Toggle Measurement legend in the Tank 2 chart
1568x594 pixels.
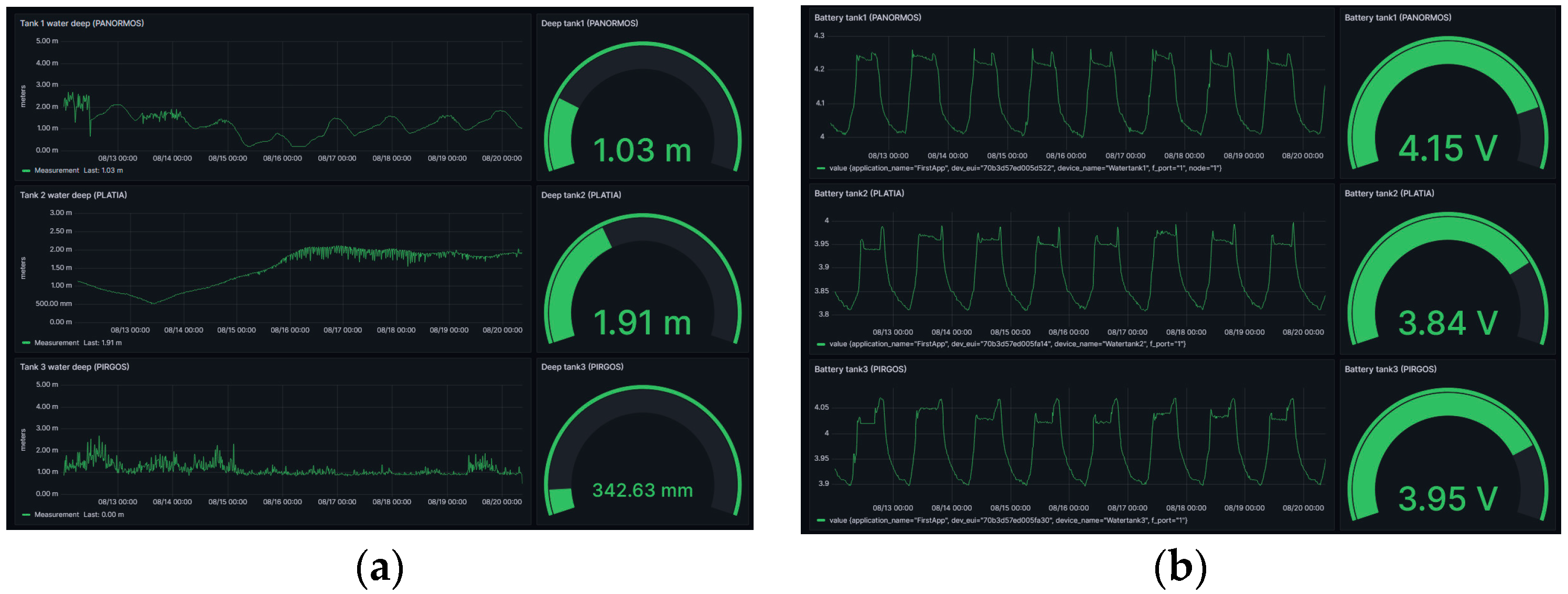(56, 343)
